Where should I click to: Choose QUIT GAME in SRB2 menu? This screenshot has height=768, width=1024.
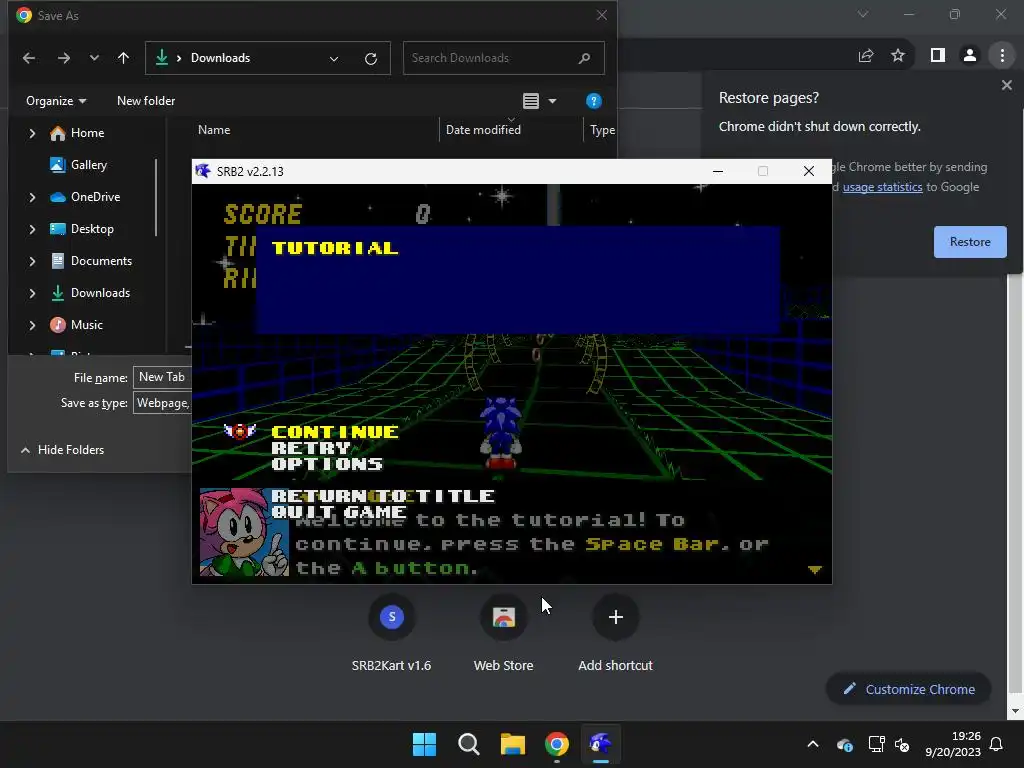coord(339,512)
